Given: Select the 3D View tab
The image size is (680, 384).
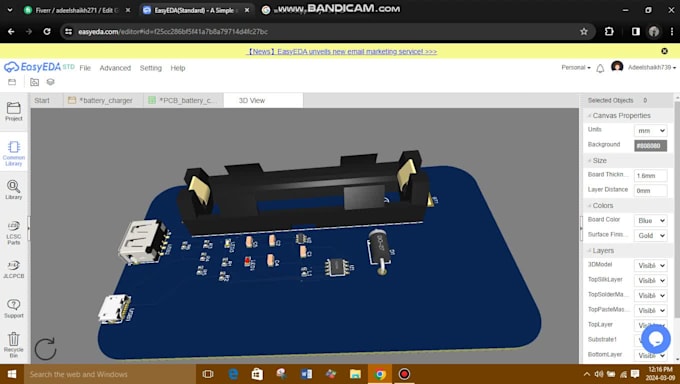Looking at the screenshot, I should [x=263, y=100].
